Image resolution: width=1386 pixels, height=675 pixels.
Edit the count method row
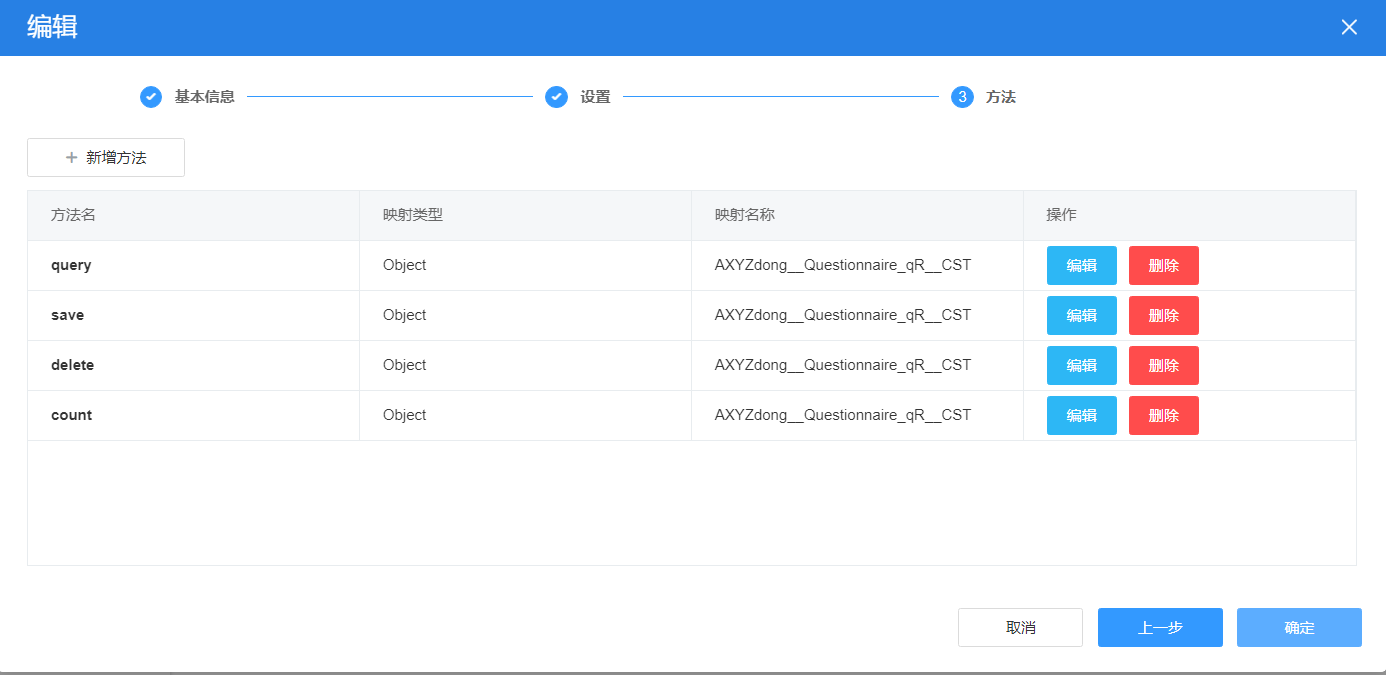tap(1082, 416)
